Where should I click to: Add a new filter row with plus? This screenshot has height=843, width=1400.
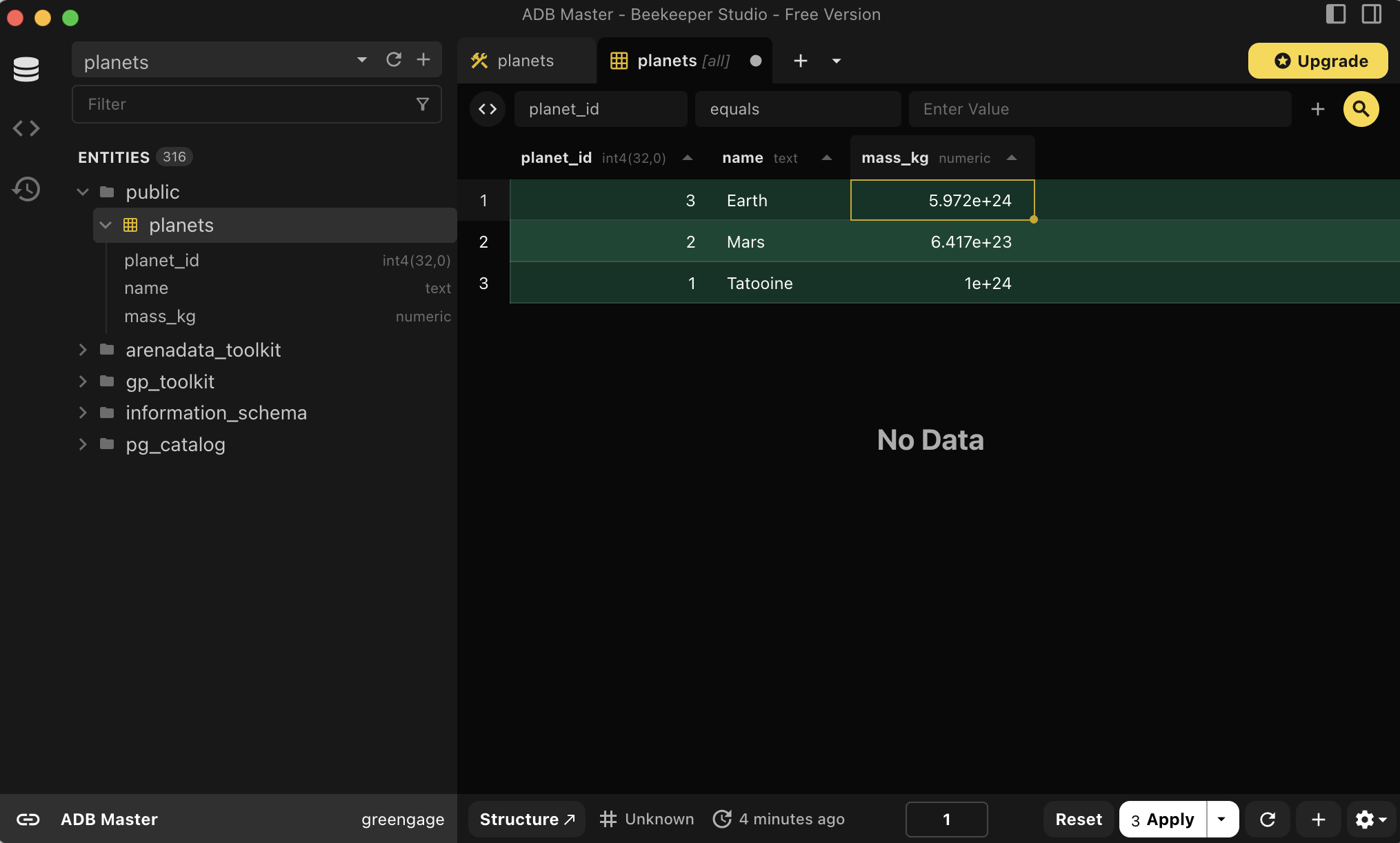(1317, 109)
